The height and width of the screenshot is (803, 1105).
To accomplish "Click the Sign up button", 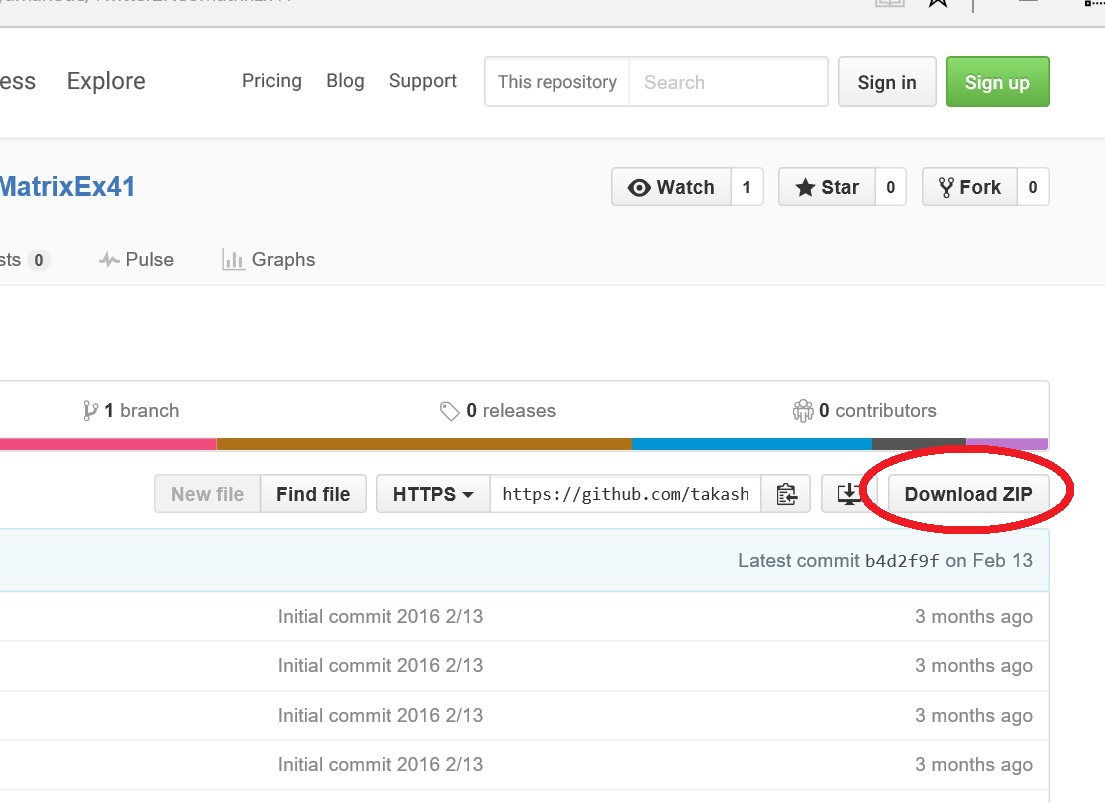I will pos(997,82).
